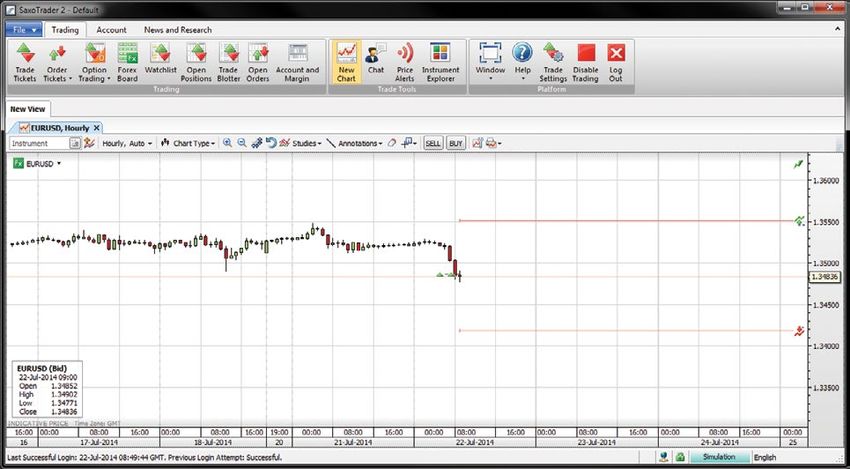Click the 22-Jul-2014 date on the time axis

click(x=475, y=442)
